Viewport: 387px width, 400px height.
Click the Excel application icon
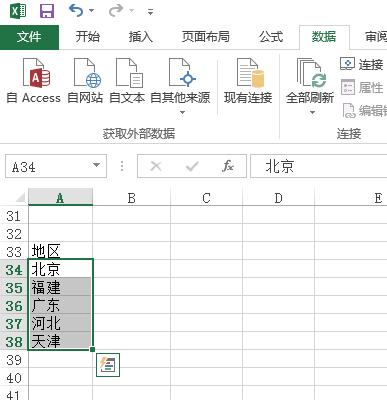(x=18, y=11)
